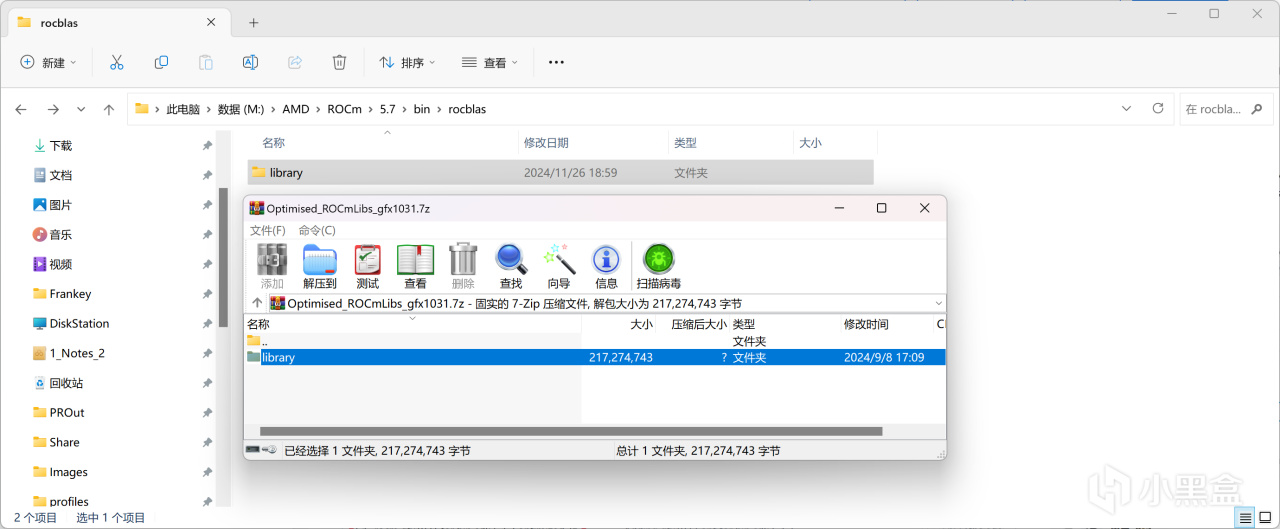The width and height of the screenshot is (1280, 529).
Task: Click WinRAR's 信息 (Info) icon
Action: 606,266
